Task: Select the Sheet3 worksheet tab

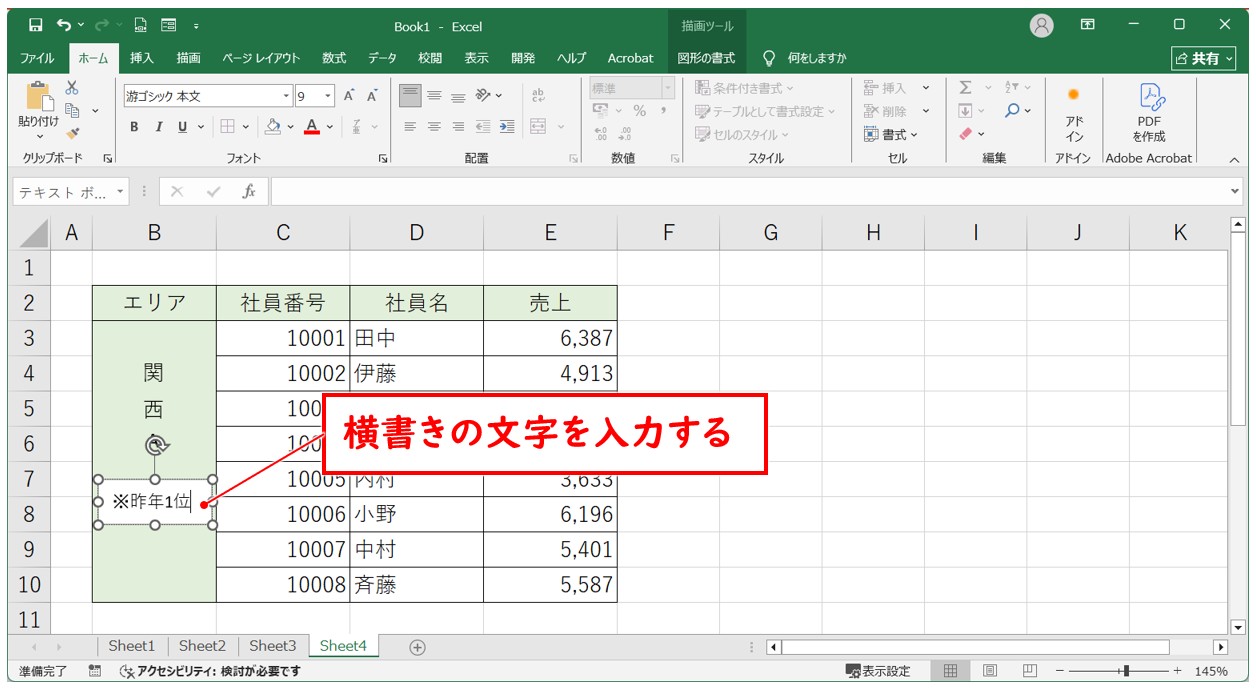Action: point(273,646)
